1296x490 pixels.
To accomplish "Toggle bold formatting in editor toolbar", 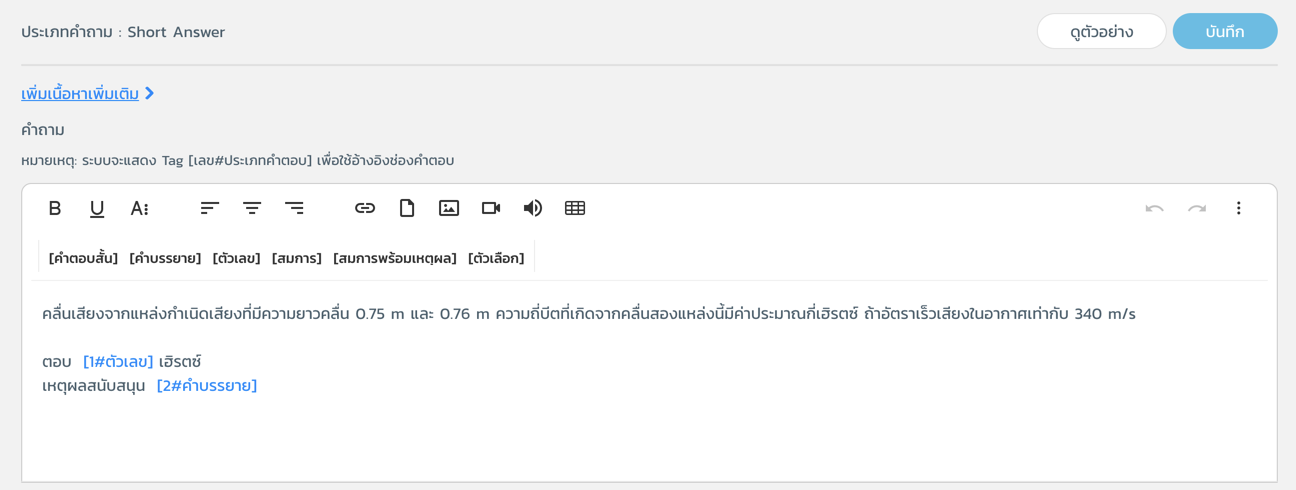I will [x=55, y=208].
